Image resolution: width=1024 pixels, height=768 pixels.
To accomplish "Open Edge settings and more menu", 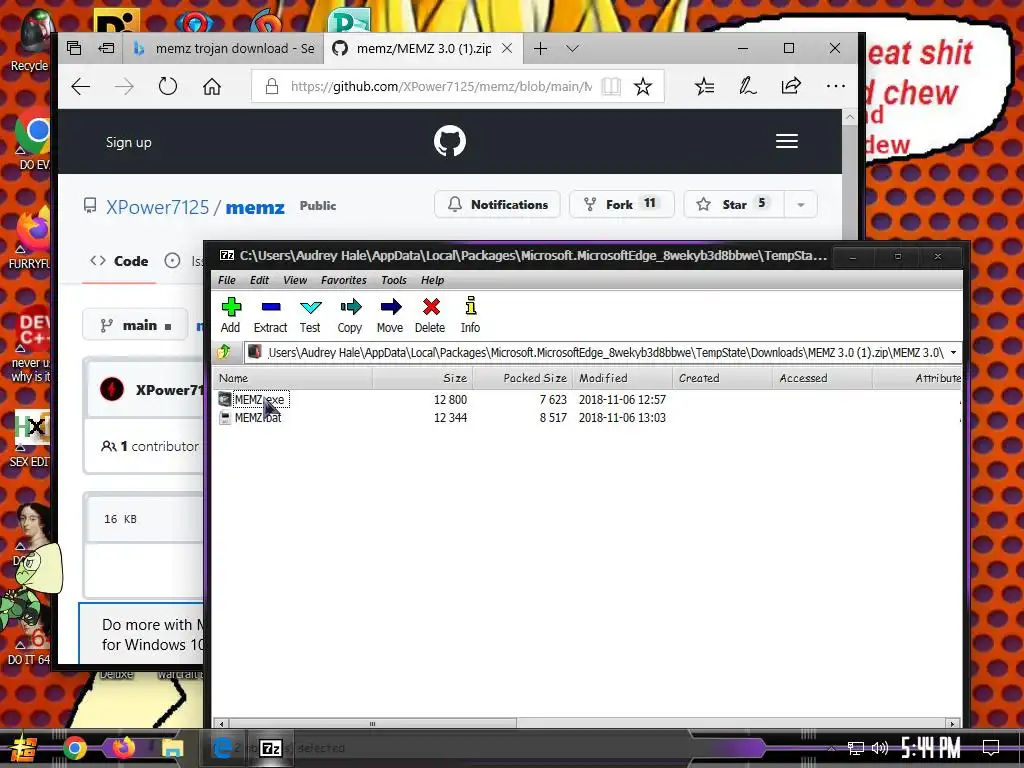I will tap(835, 86).
